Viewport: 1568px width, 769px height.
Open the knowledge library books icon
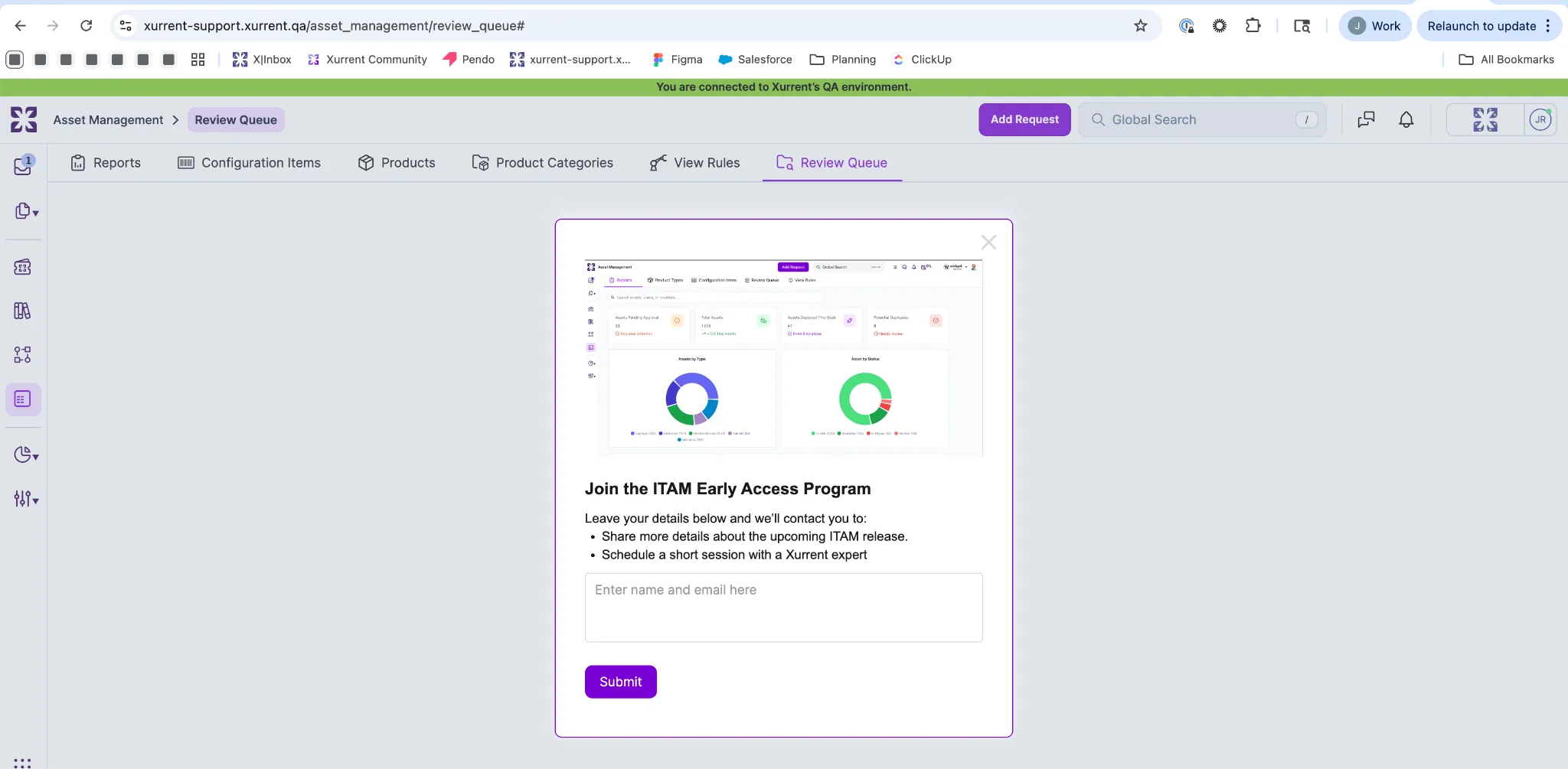[x=22, y=311]
